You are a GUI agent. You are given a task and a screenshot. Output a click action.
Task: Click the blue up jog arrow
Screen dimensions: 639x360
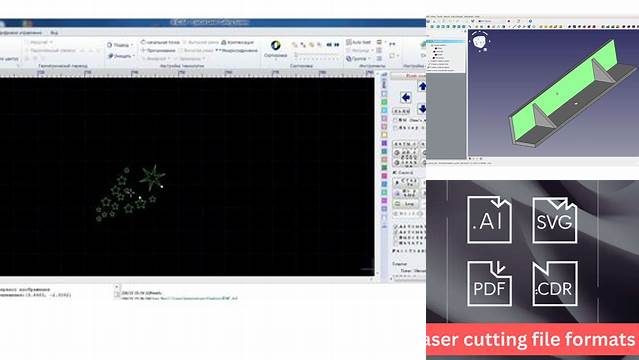pyautogui.click(x=422, y=86)
